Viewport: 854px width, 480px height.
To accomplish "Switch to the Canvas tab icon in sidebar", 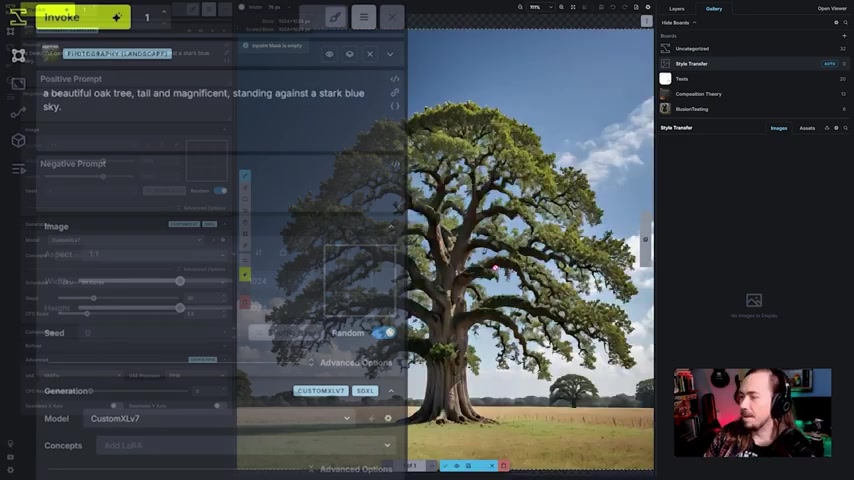I will click(x=18, y=56).
